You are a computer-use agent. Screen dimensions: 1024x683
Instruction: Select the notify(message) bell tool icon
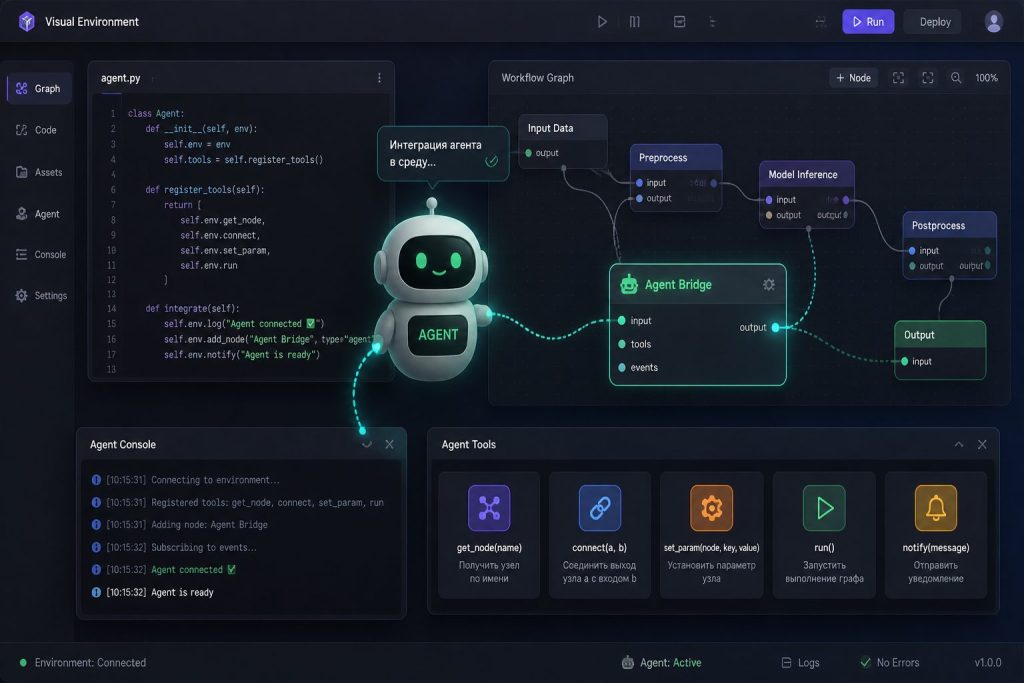[x=936, y=507]
